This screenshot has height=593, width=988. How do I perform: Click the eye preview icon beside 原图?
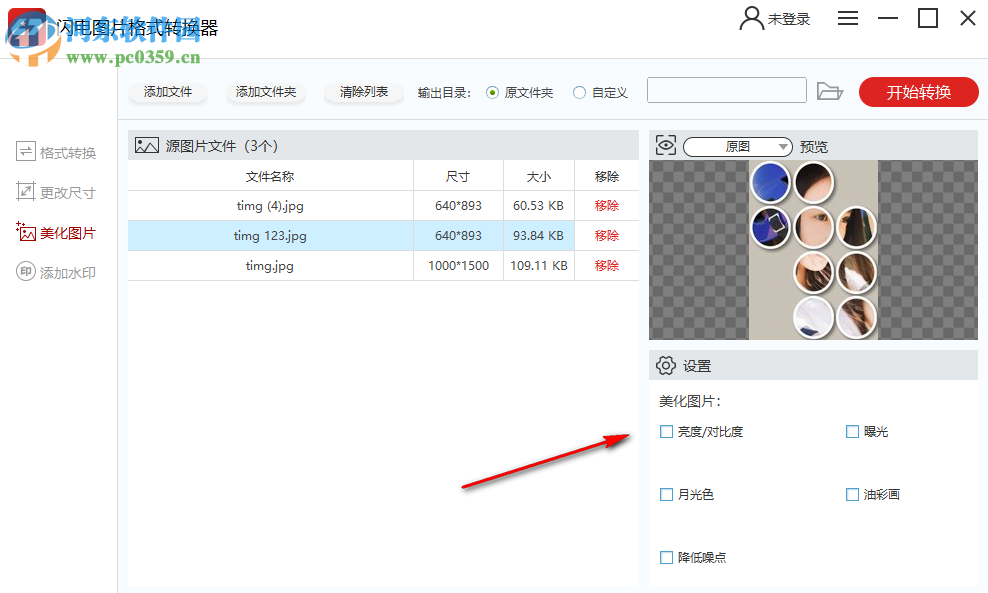pos(666,145)
